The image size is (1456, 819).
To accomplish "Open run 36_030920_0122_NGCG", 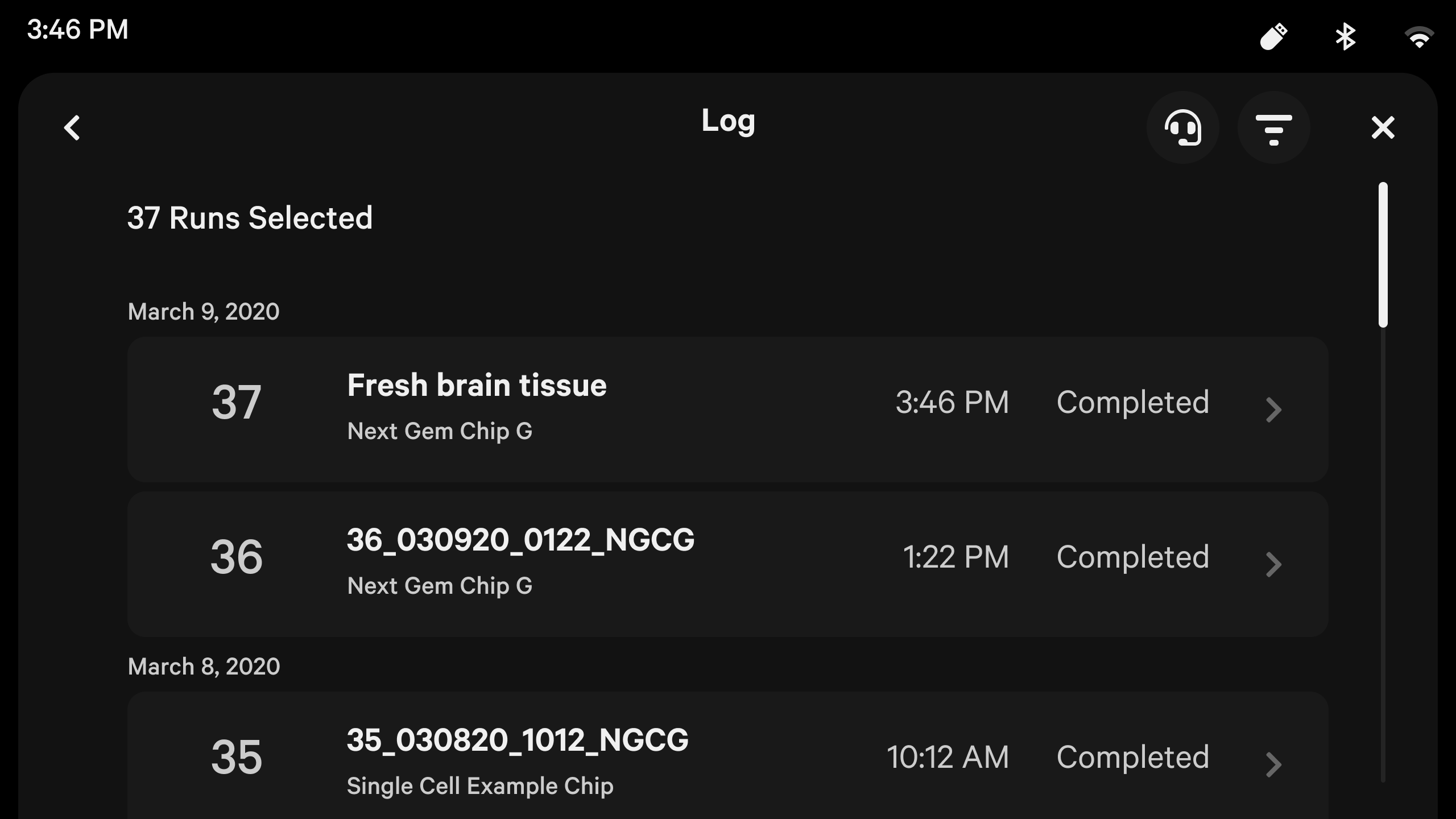I will (x=520, y=540).
